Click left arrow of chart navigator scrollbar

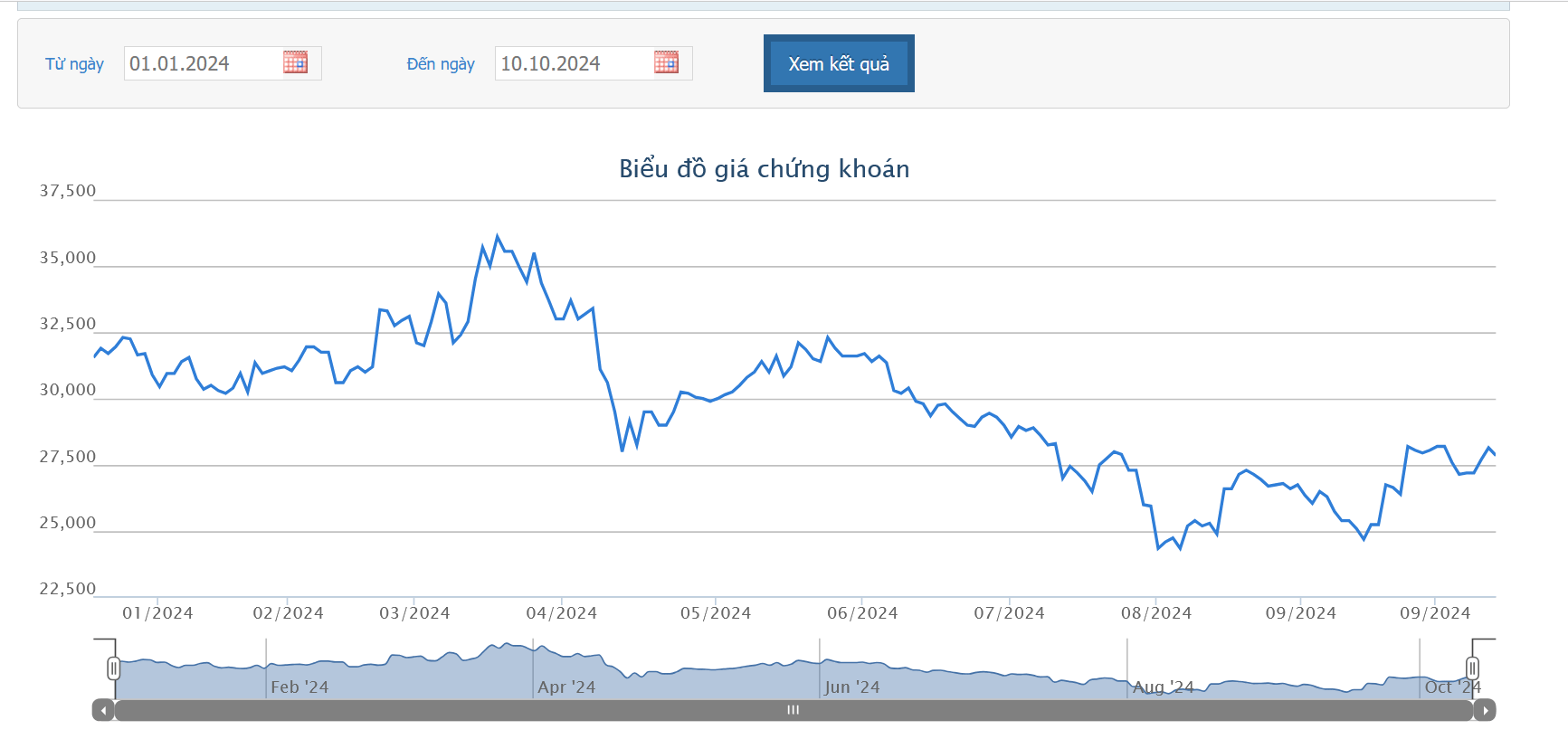[x=103, y=710]
